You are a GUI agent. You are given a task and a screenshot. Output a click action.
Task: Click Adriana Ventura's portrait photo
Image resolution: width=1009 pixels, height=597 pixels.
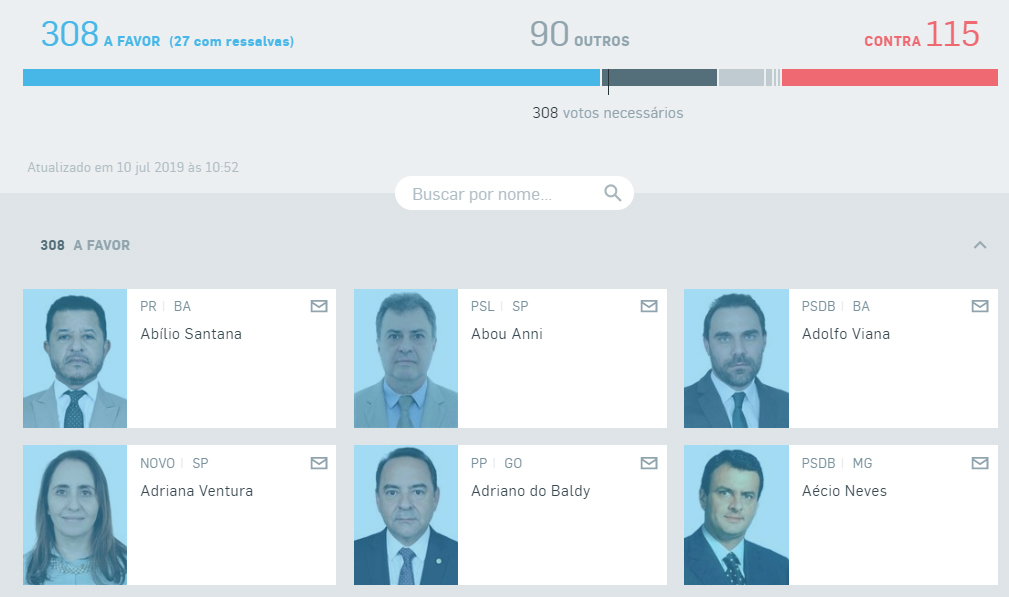coord(75,515)
